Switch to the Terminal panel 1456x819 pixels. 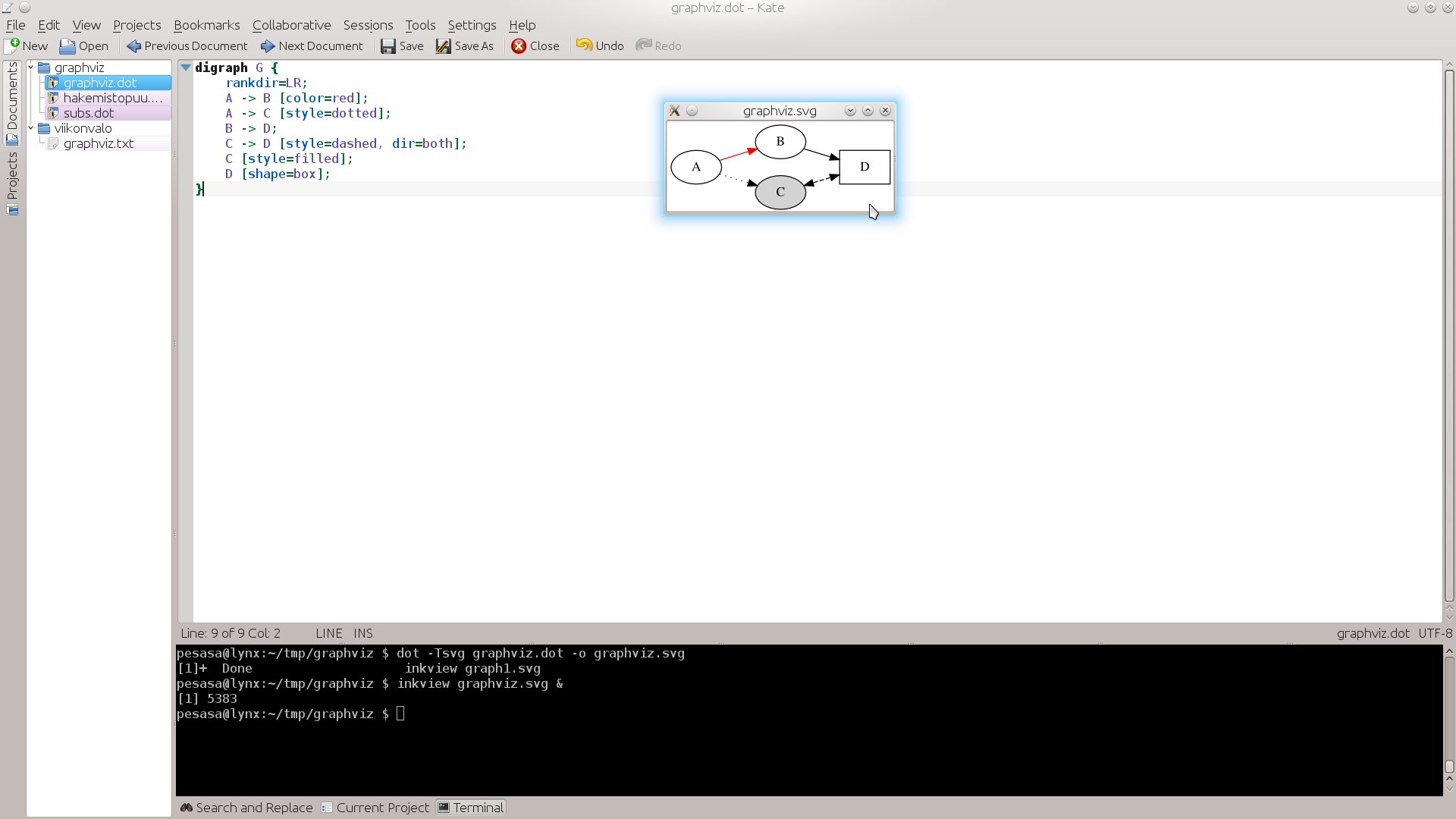(x=471, y=808)
